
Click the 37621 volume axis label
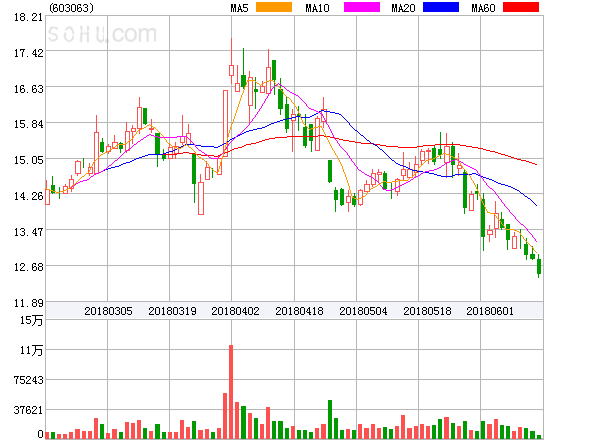(29, 411)
